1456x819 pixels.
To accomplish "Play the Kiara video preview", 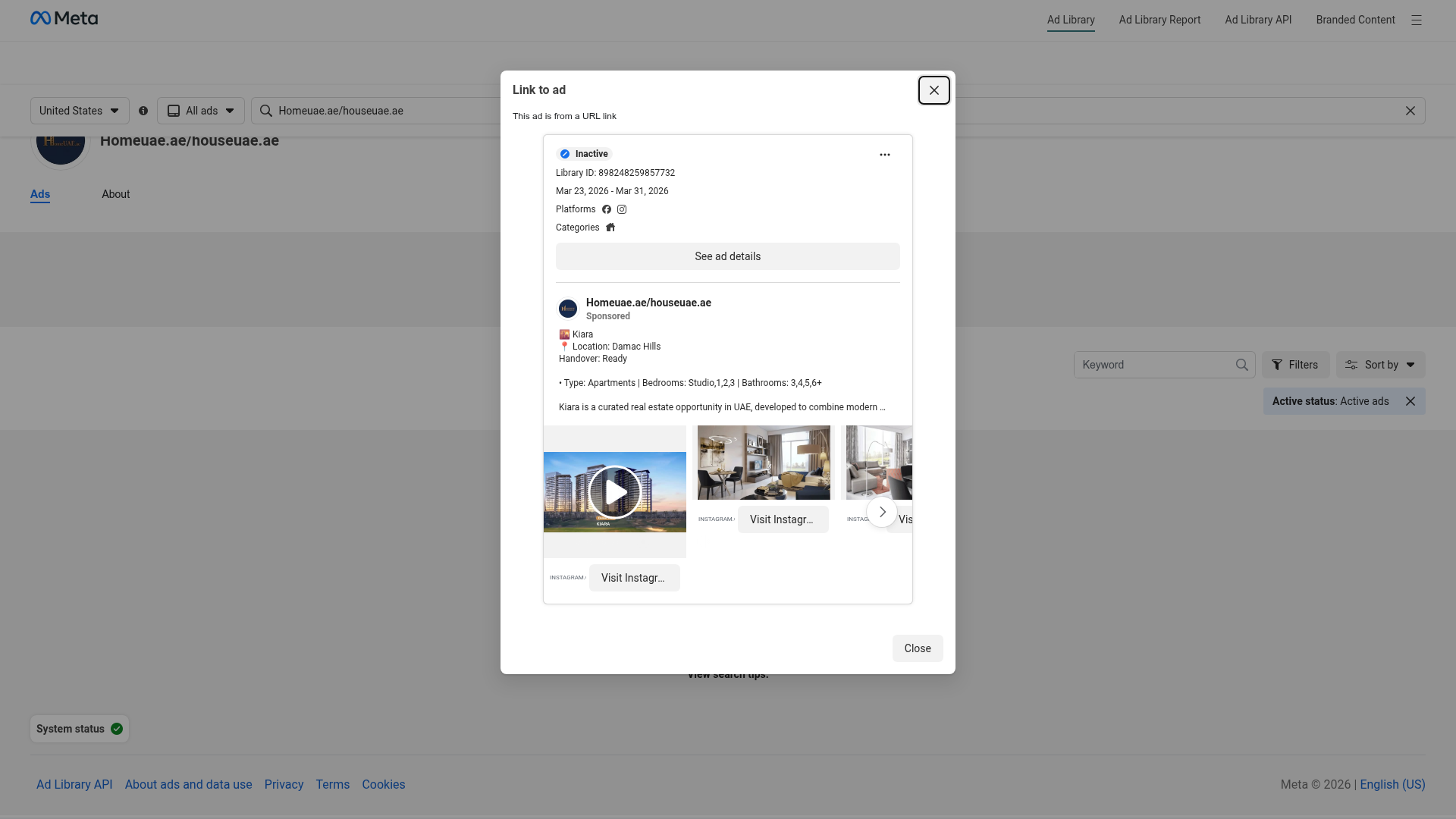I will [614, 492].
